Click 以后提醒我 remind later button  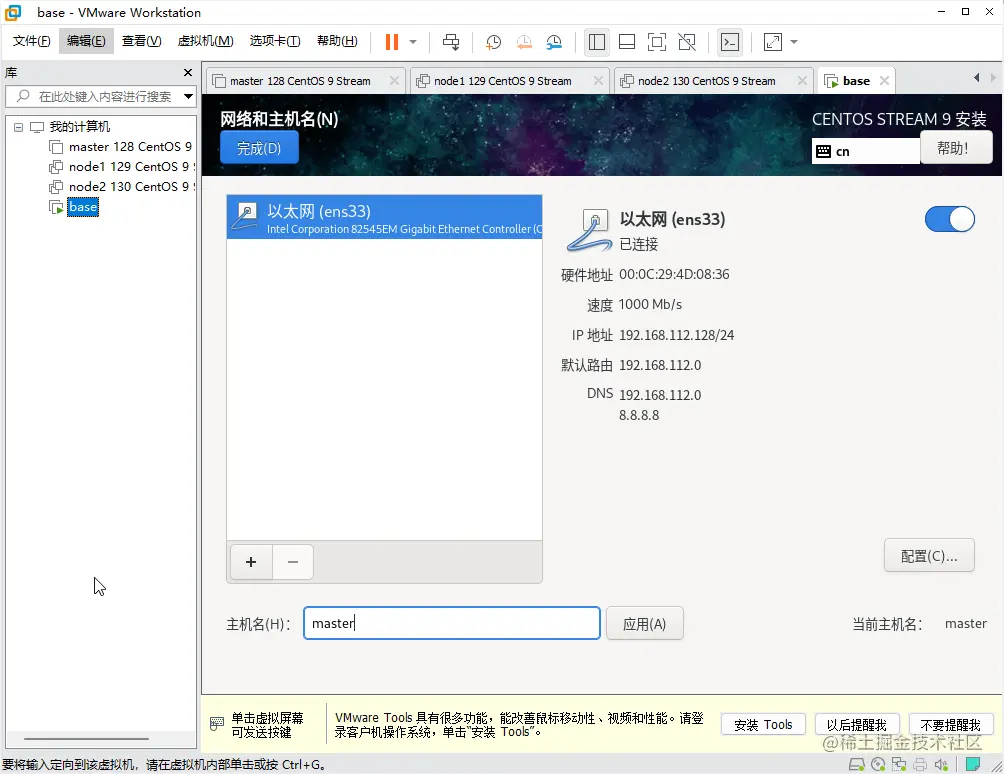click(x=857, y=725)
